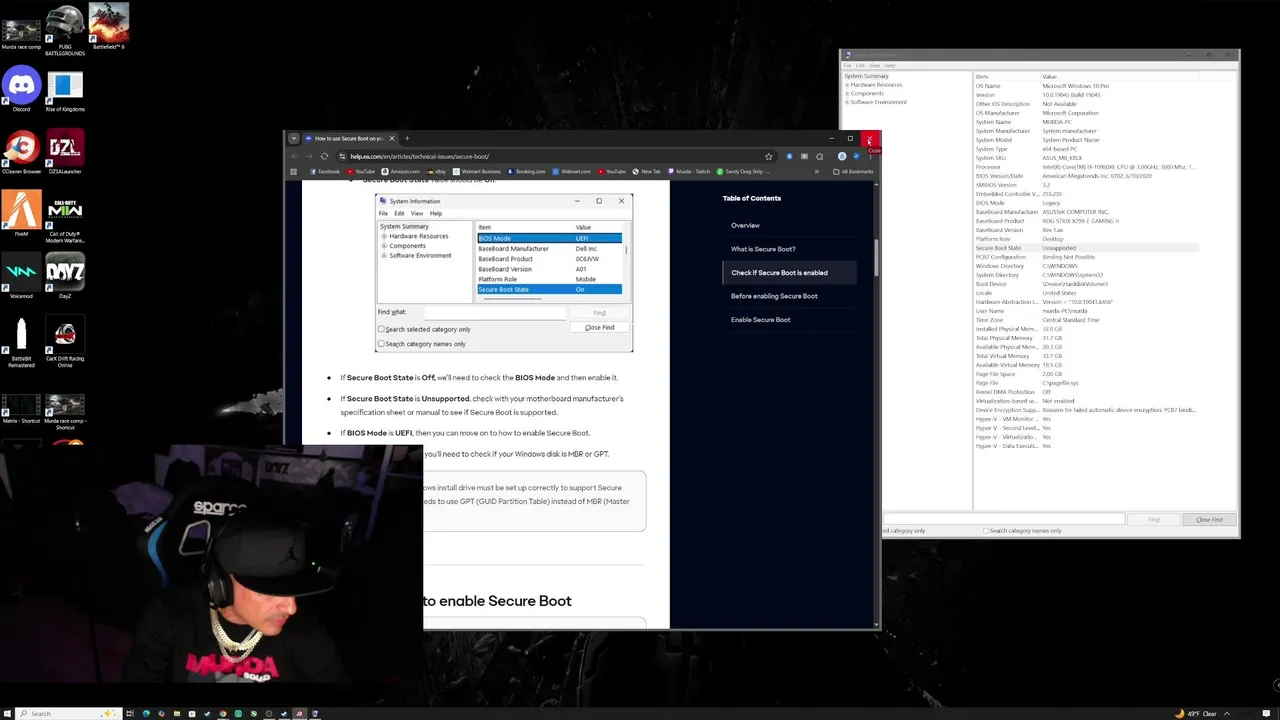Select the Discord desktop icon
This screenshot has width=1280, height=720.
21,89
